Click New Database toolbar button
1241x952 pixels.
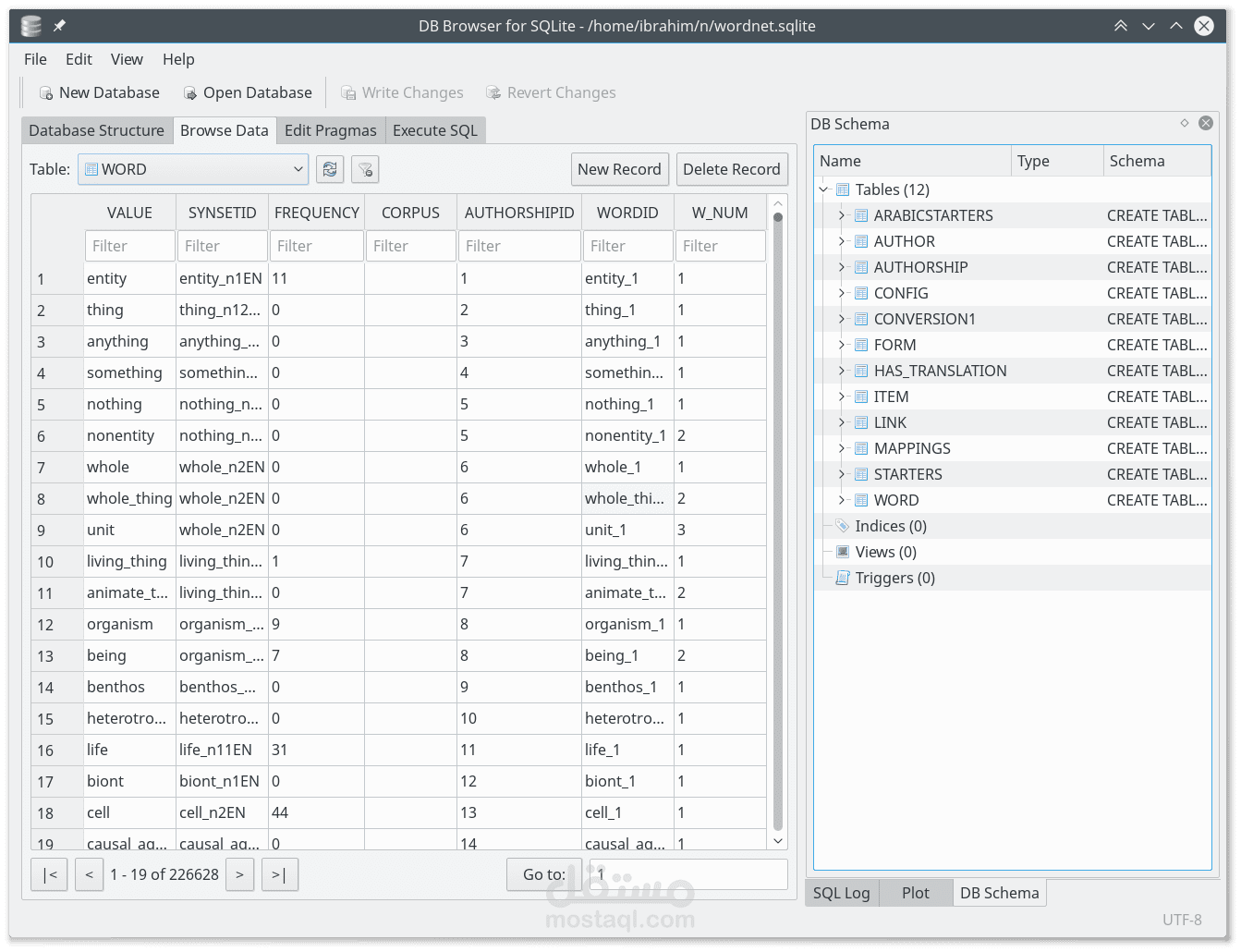coord(99,92)
